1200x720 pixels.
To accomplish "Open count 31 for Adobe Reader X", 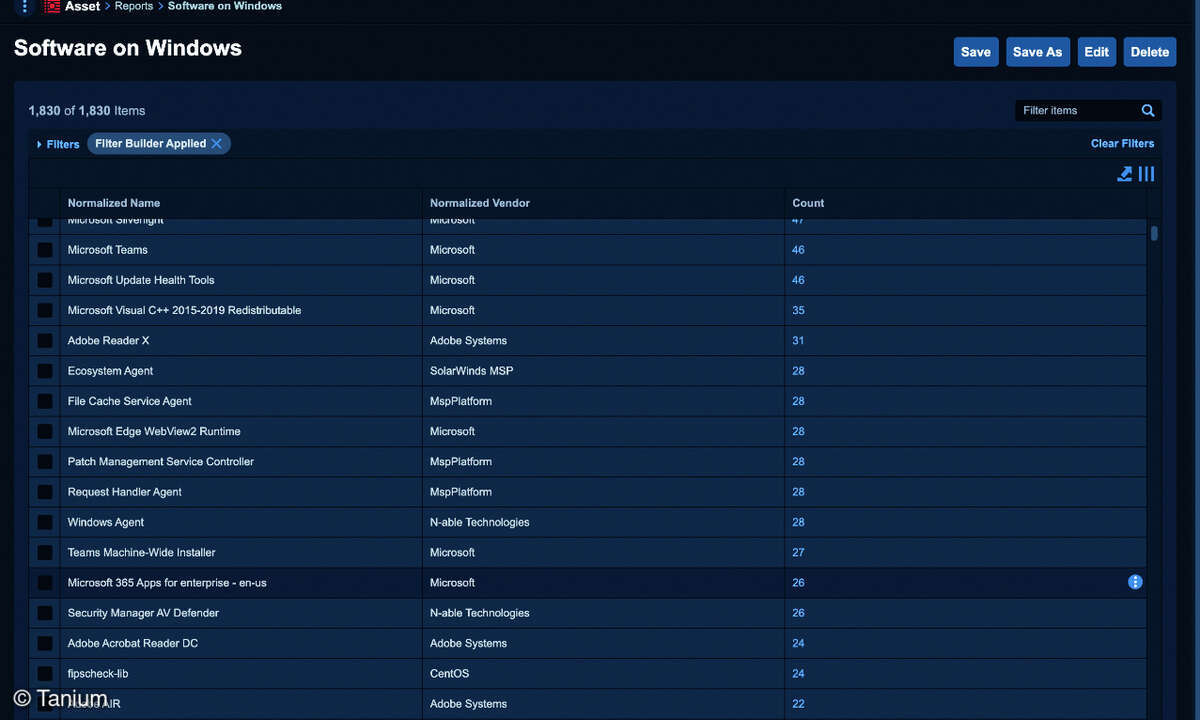I will click(798, 341).
